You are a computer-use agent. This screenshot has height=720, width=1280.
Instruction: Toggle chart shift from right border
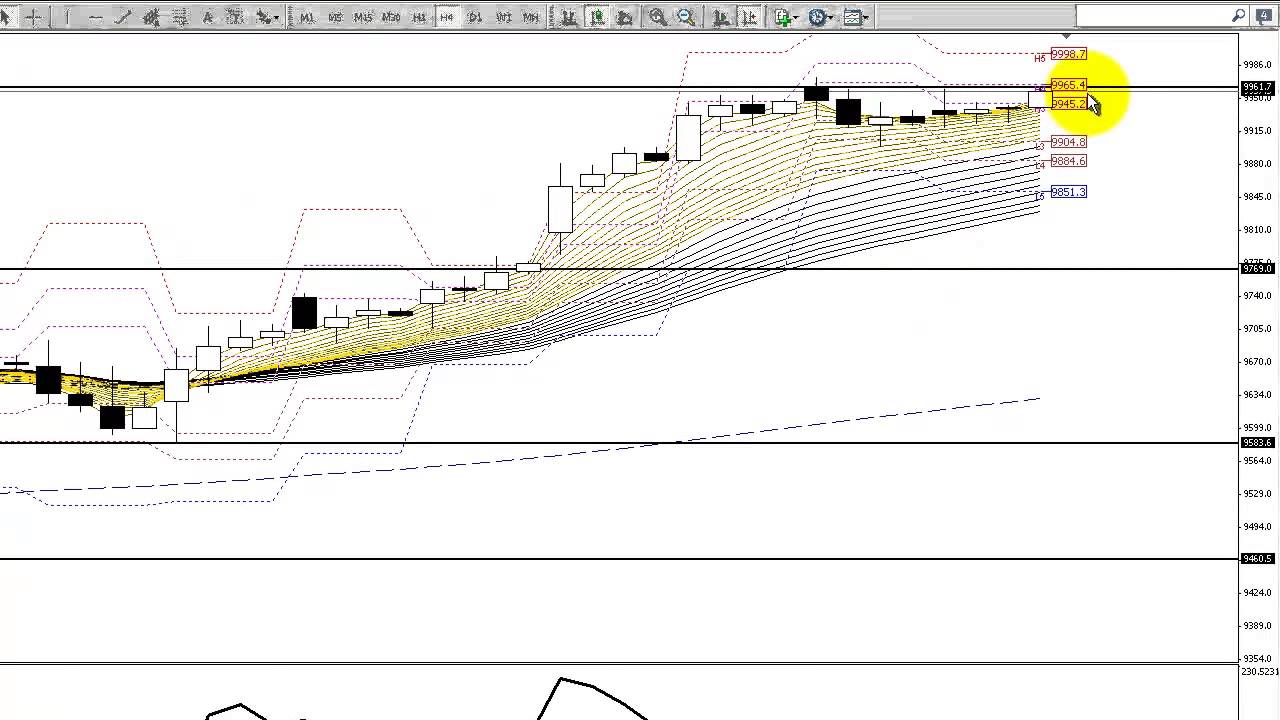(x=748, y=17)
